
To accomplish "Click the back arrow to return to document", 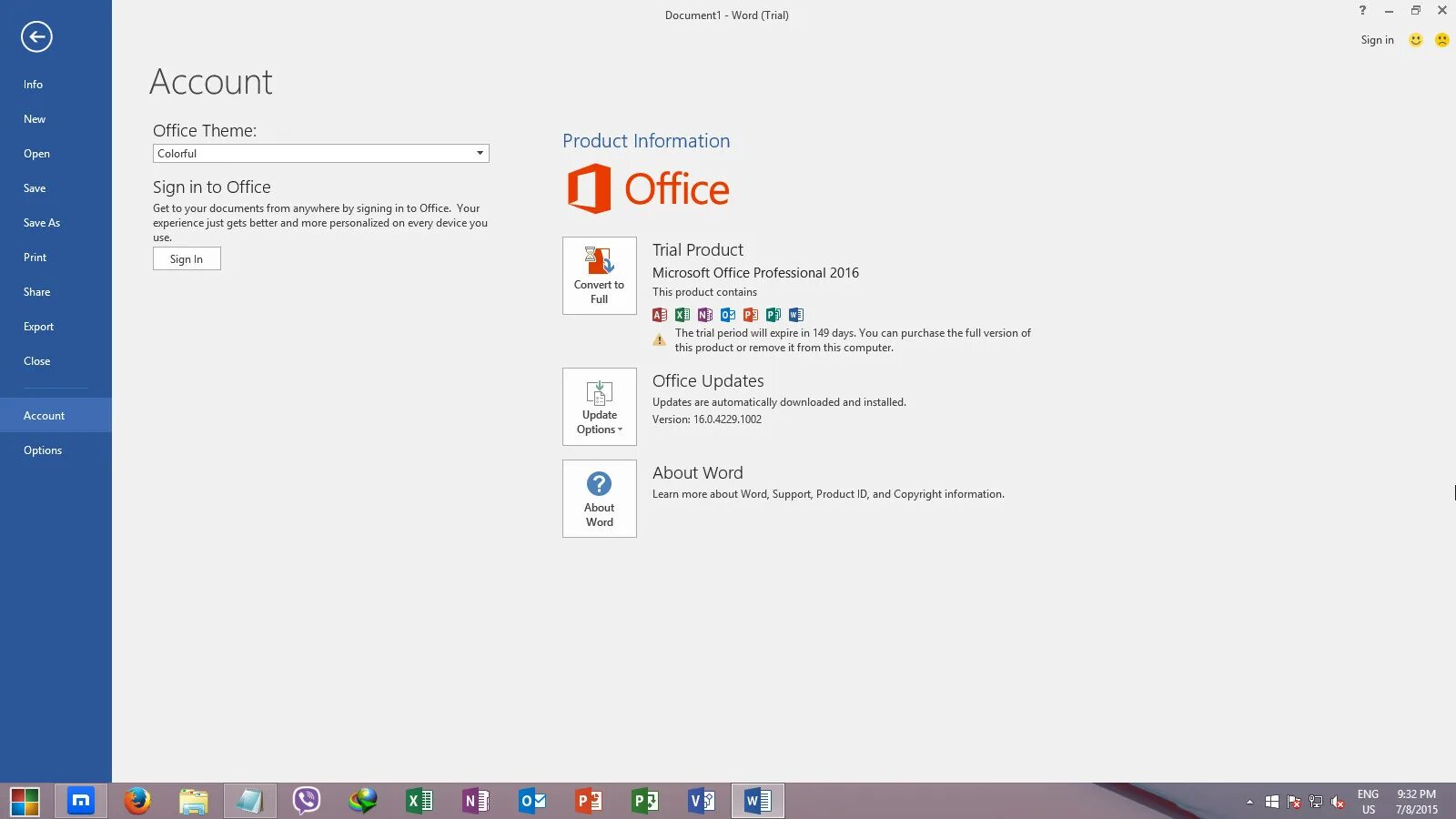I will coord(36,37).
